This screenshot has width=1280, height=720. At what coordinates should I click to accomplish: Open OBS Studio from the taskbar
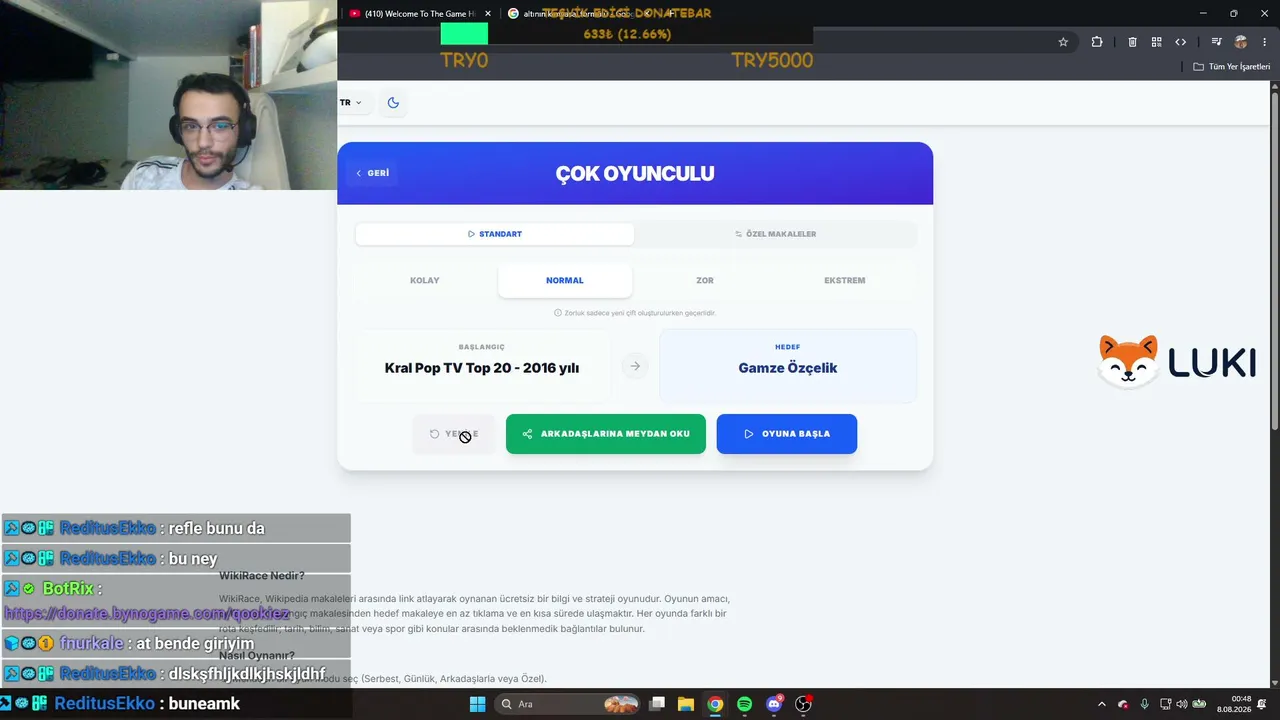coord(803,704)
